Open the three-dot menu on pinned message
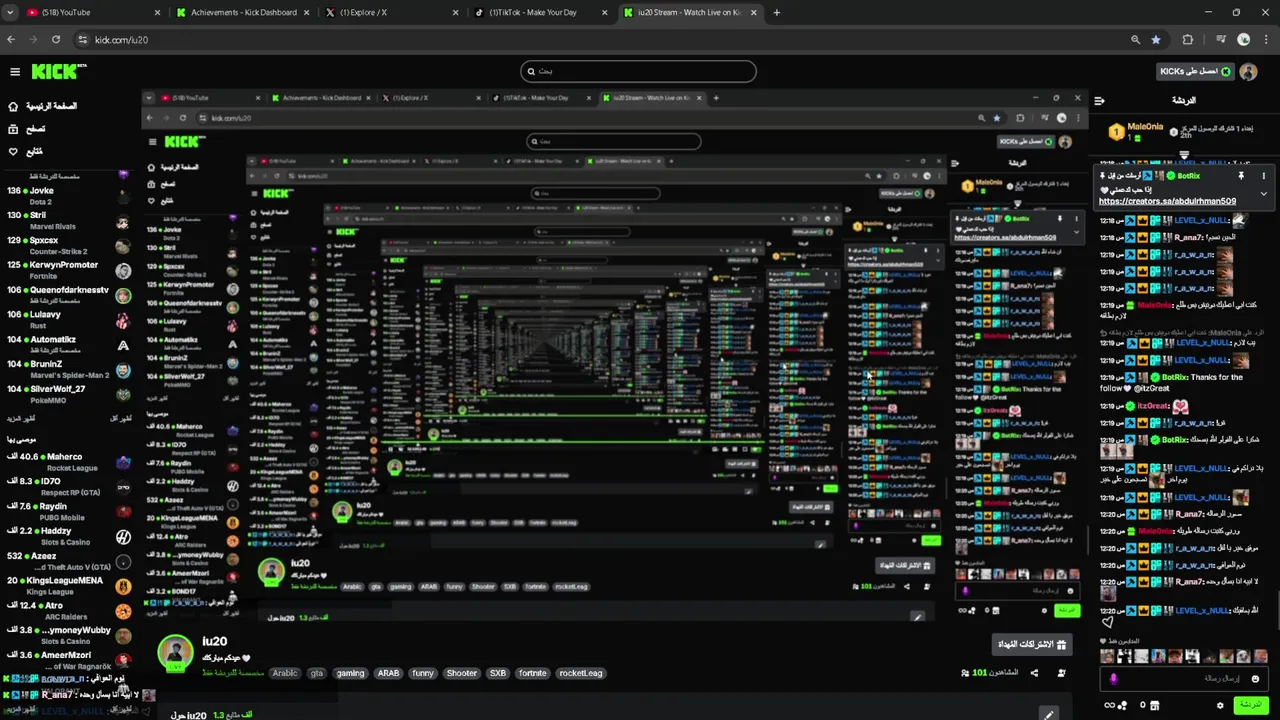The image size is (1280, 720). tap(1262, 176)
